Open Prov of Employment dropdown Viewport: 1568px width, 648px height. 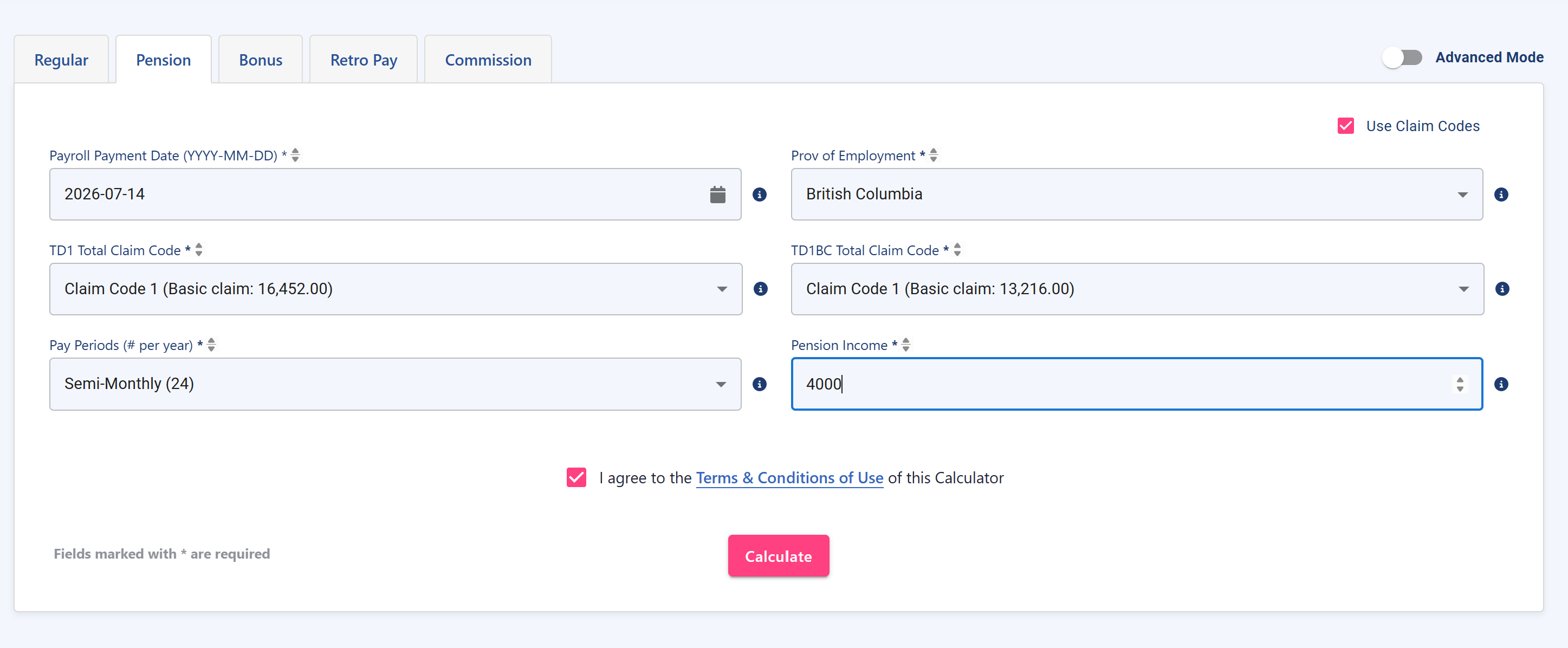pyautogui.click(x=1136, y=195)
